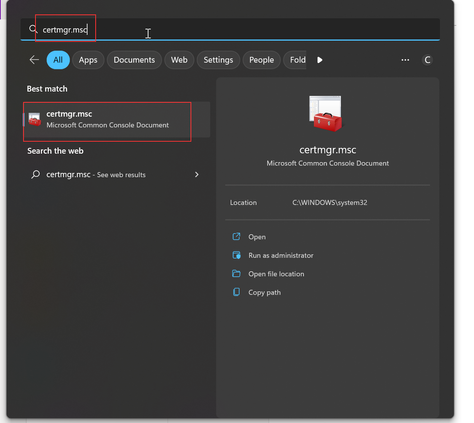Click the search input field containing certmgr.msc
Screen dimensions: 474x423
point(230,29)
